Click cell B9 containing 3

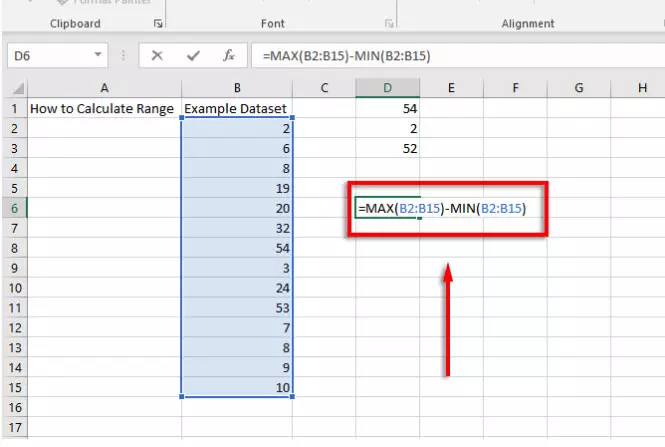(x=237, y=268)
